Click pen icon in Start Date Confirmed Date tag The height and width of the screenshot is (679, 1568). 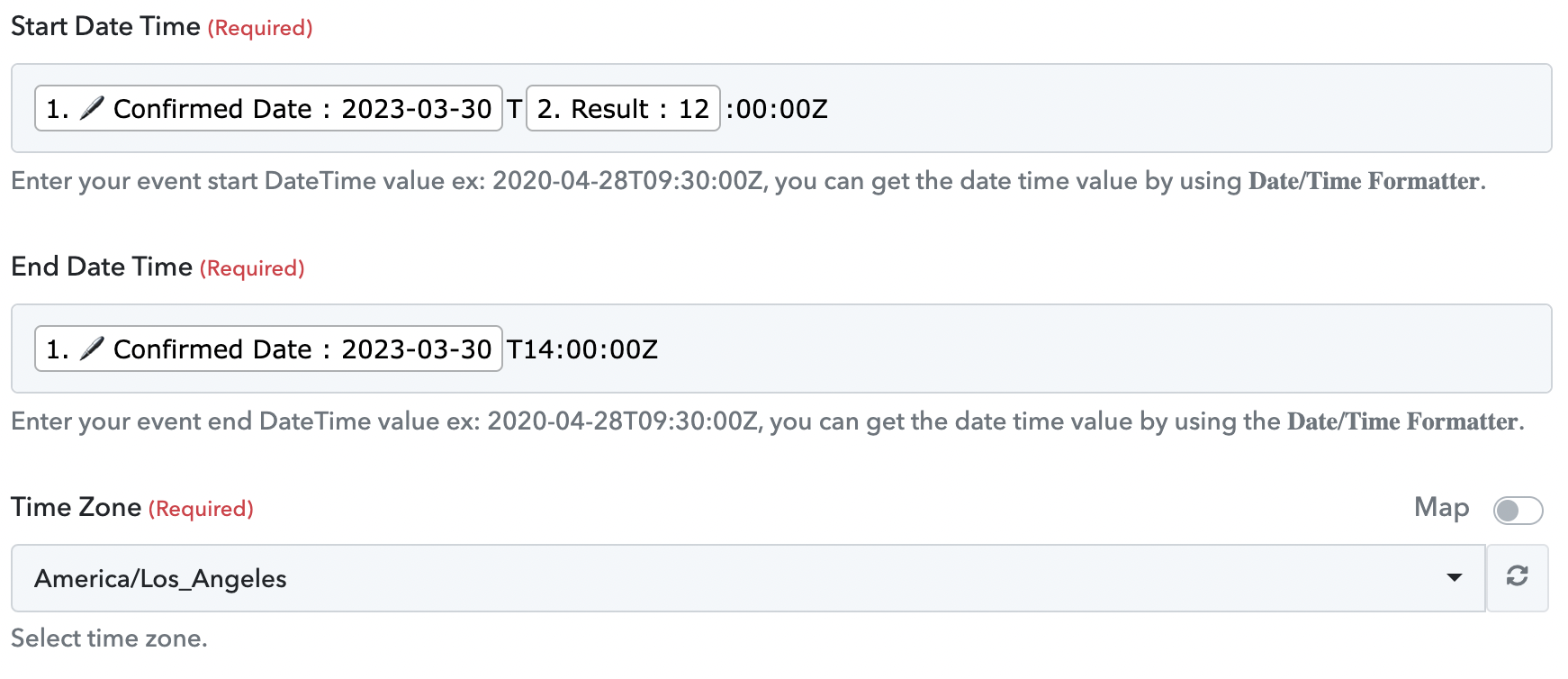(92, 108)
